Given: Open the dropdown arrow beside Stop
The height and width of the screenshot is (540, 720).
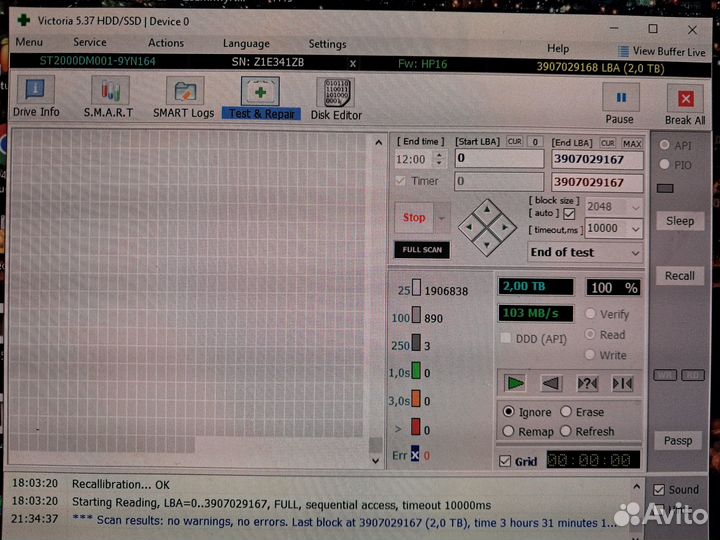Looking at the screenshot, I should (x=442, y=217).
